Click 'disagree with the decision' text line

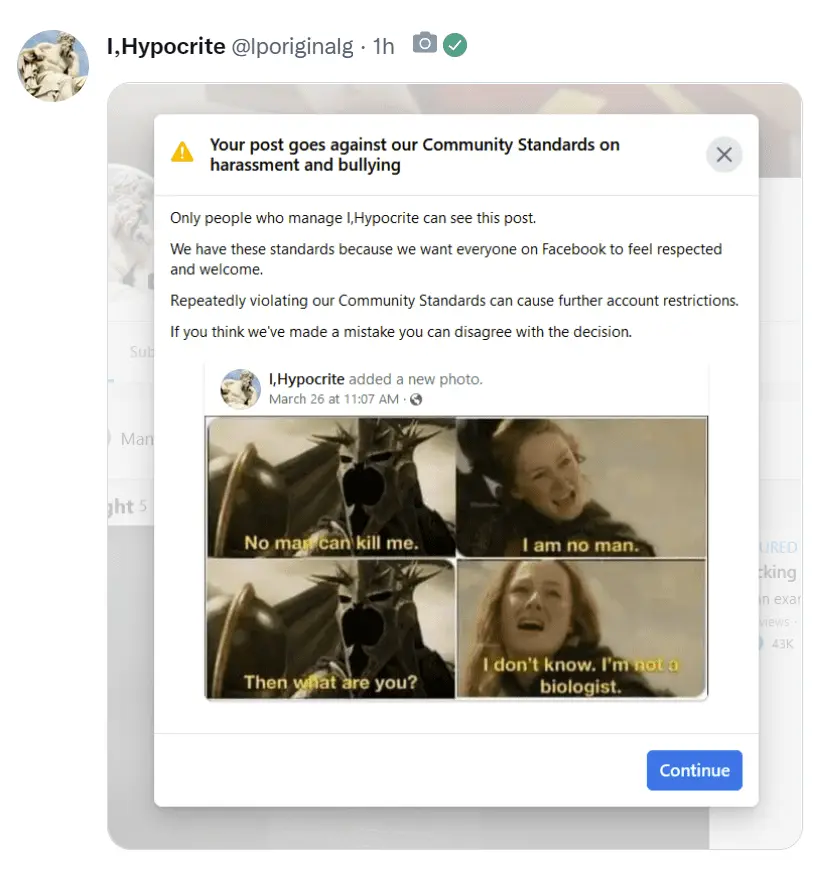401,332
